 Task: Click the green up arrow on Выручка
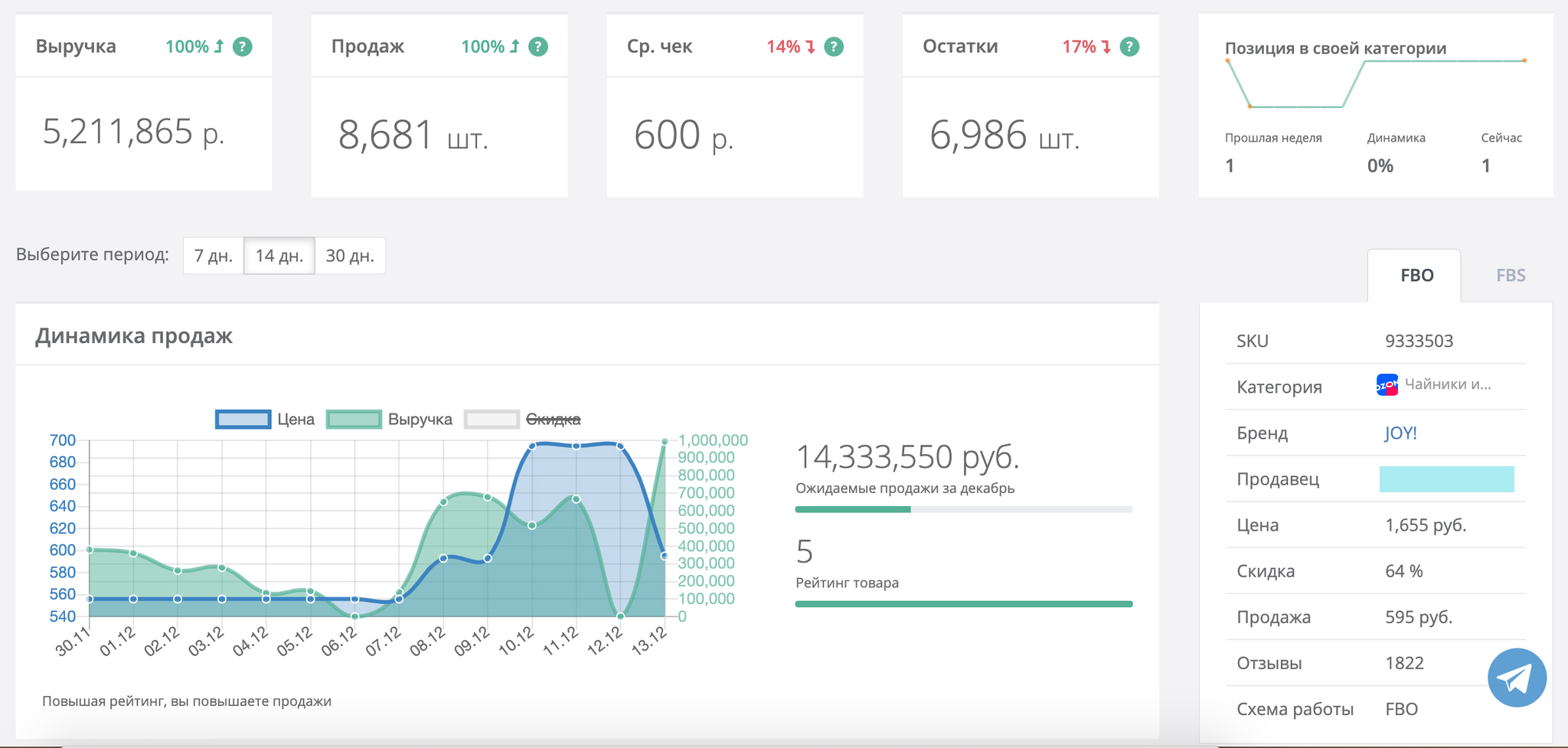click(x=219, y=47)
